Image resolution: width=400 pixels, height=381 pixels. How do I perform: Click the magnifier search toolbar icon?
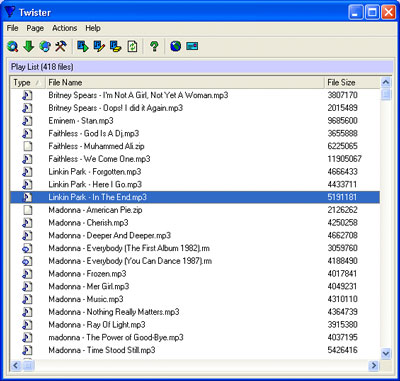coord(13,46)
